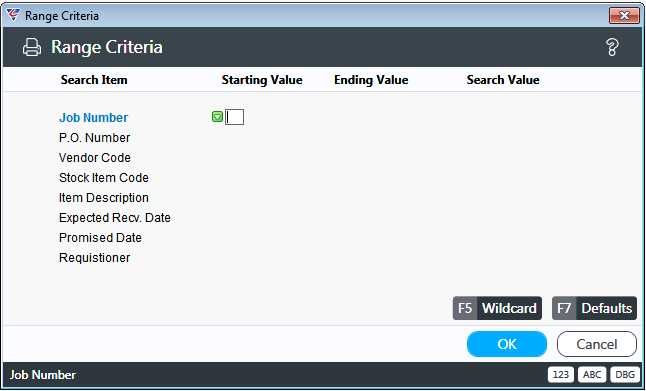
Task: Click the F7 Defaults button
Action: [595, 308]
